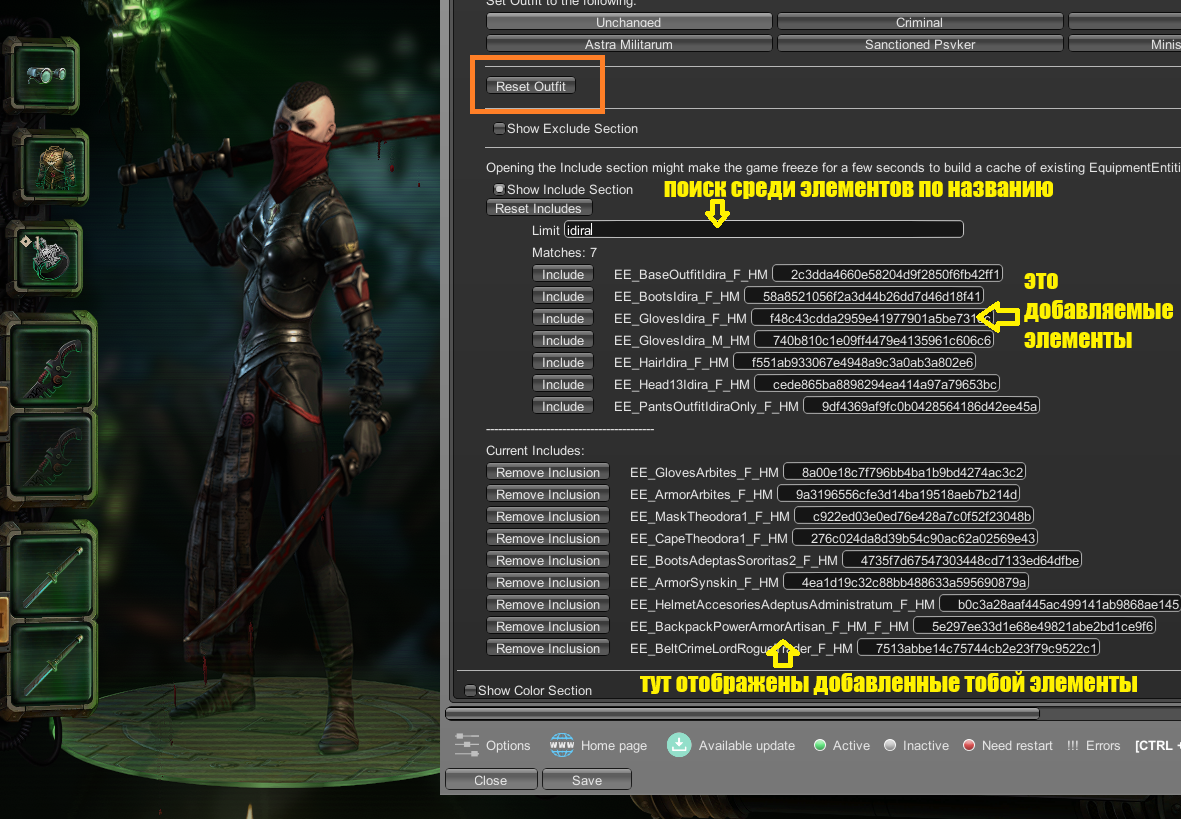Toggle Show Exclude Section checkbox
The width and height of the screenshot is (1181, 819).
[x=499, y=129]
